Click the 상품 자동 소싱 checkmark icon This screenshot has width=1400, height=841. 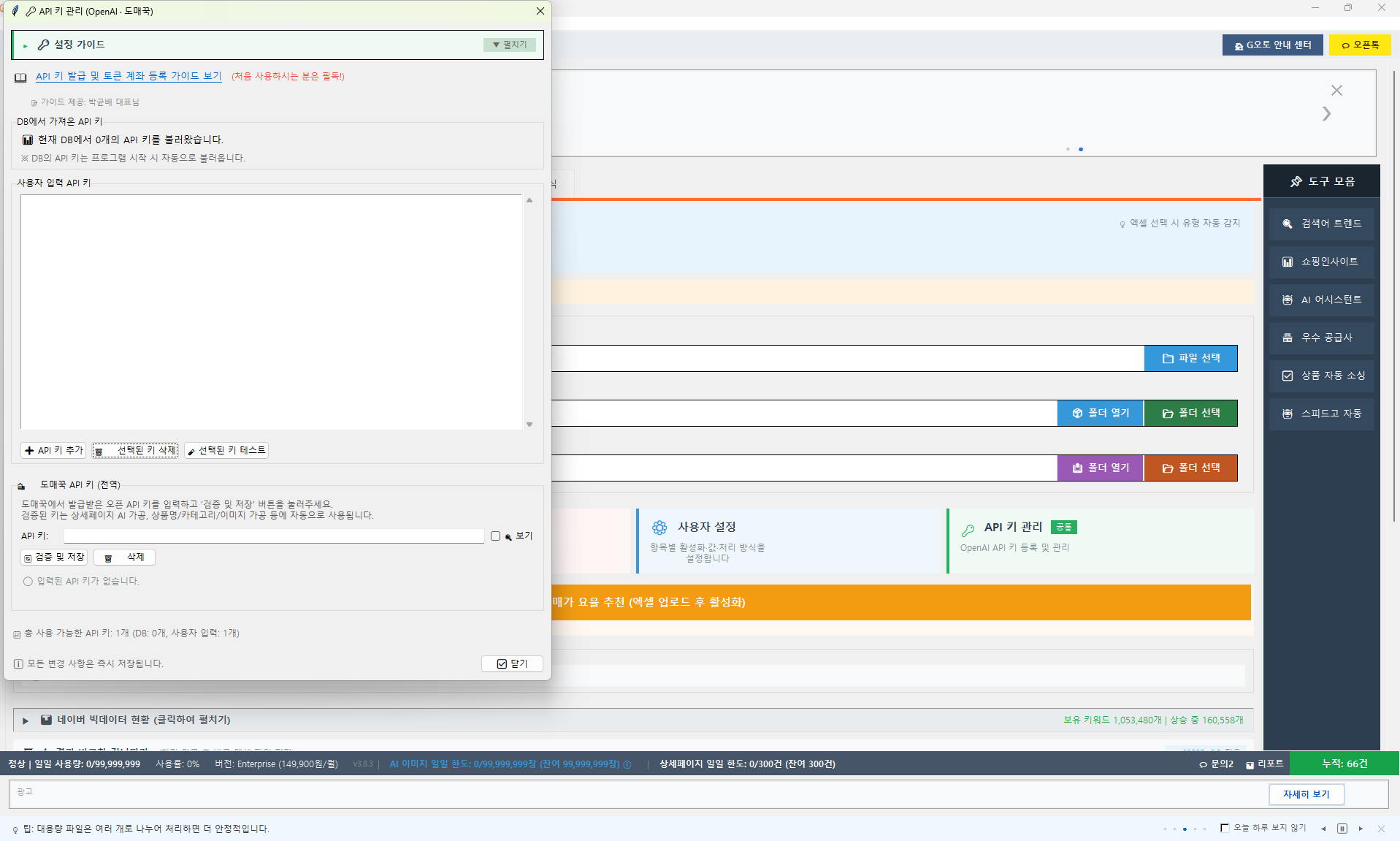point(1288,376)
